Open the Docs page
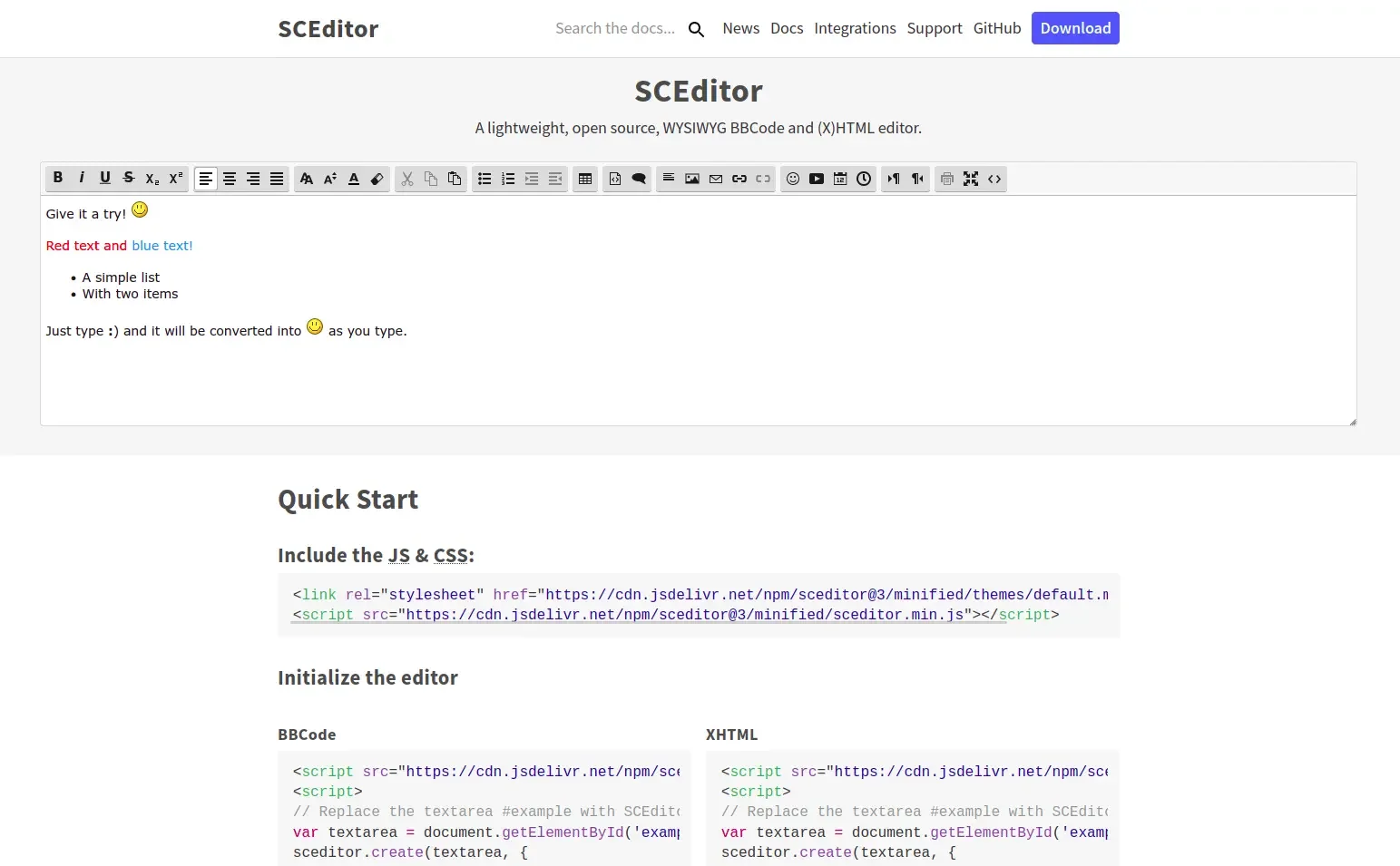Viewport: 1400px width, 866px height. coord(787,28)
